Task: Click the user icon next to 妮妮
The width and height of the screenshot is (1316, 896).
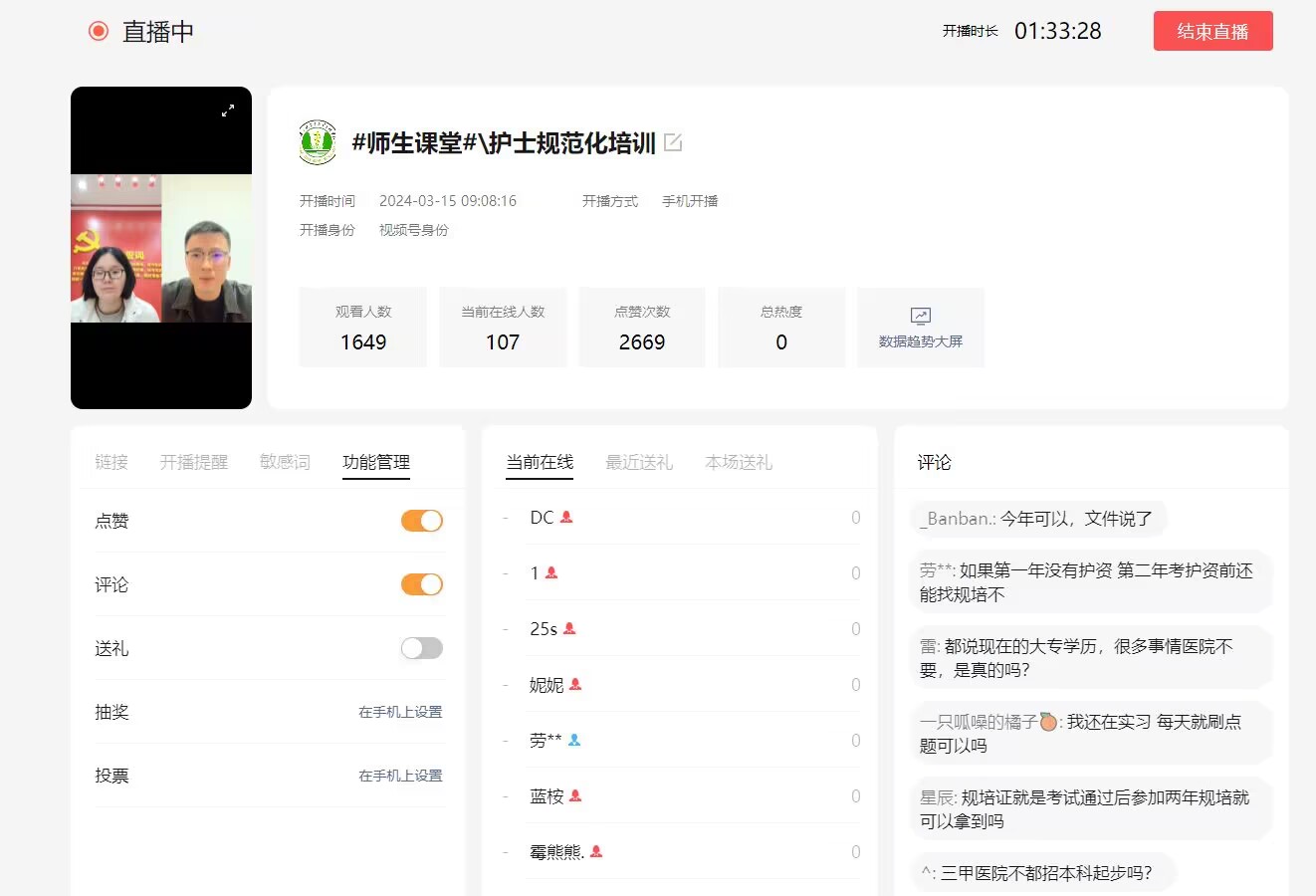Action: (x=575, y=685)
